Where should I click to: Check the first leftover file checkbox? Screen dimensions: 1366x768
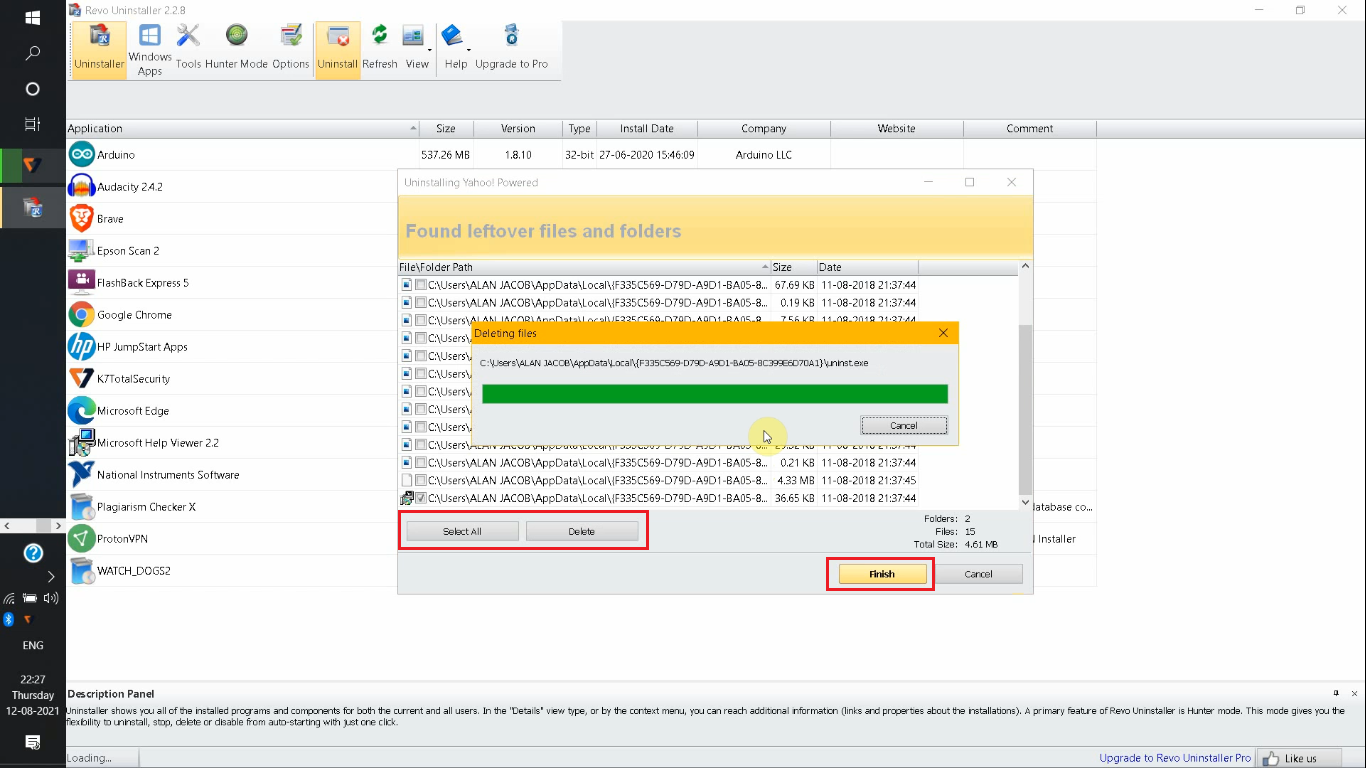[x=421, y=284]
